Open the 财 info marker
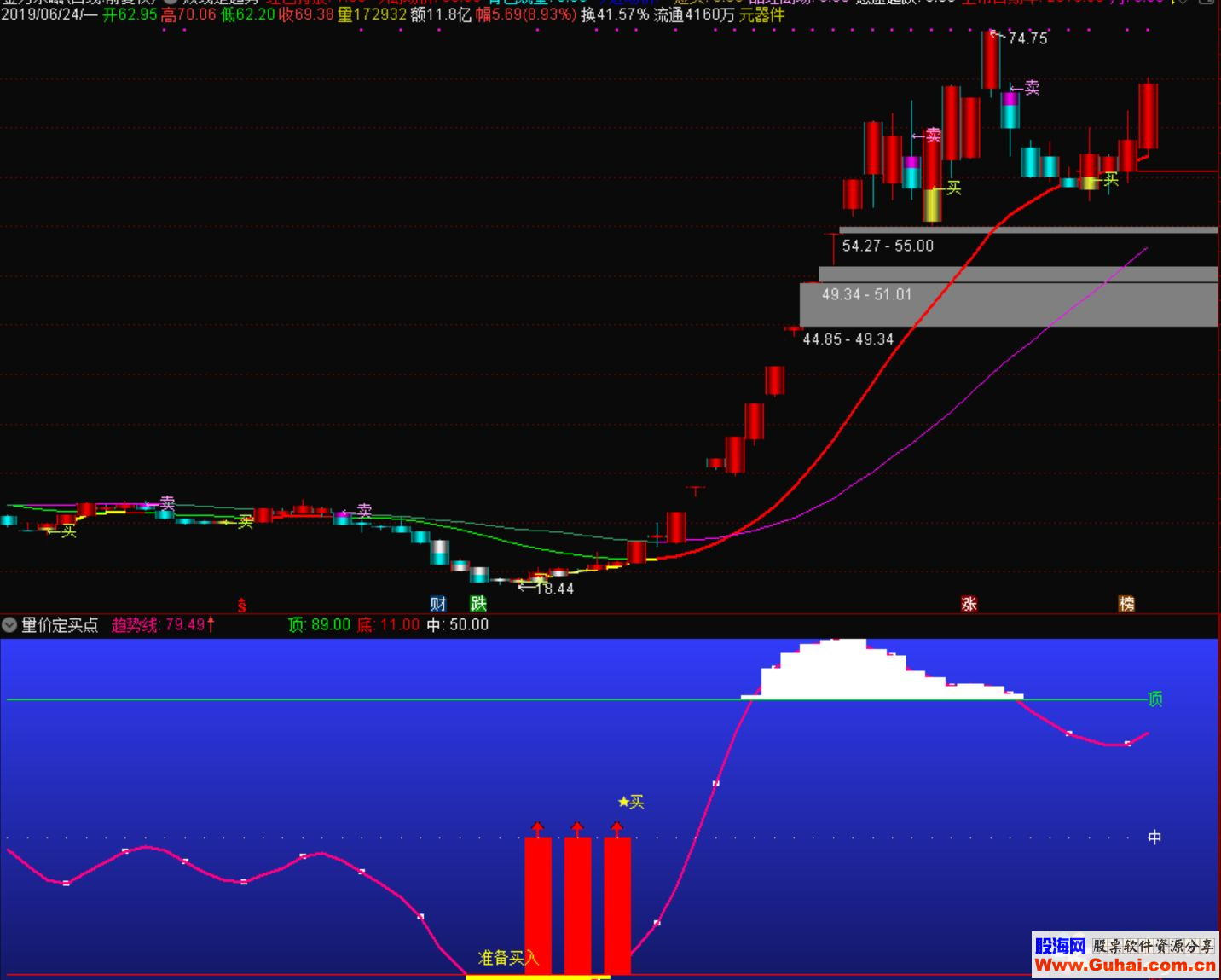The height and width of the screenshot is (980, 1221). pyautogui.click(x=438, y=604)
